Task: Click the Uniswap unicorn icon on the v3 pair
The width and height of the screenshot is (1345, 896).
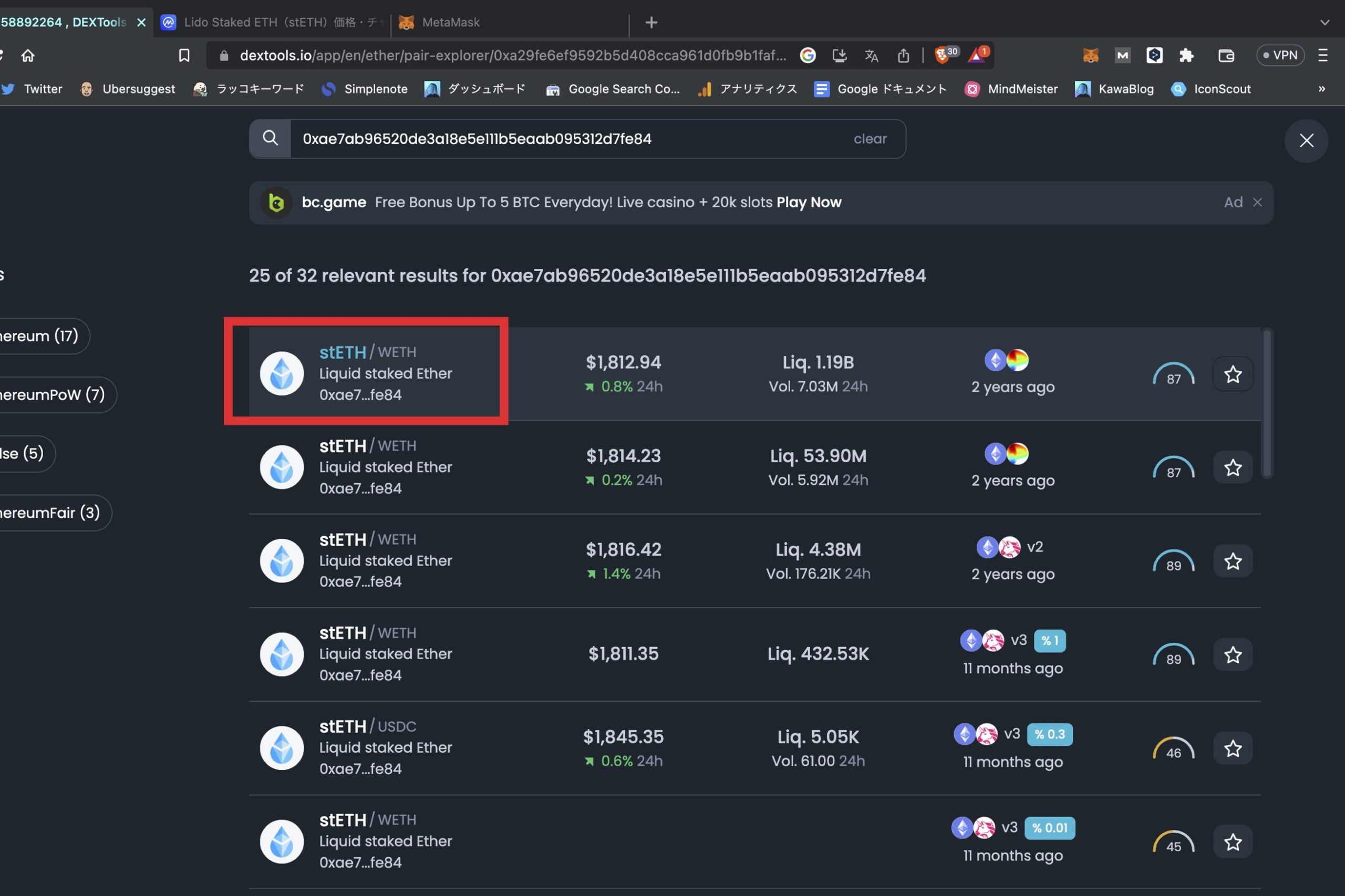Action: [993, 640]
